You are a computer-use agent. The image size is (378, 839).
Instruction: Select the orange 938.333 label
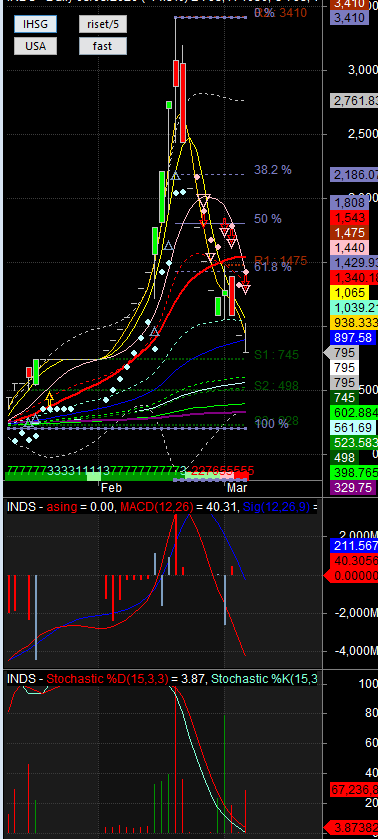click(354, 323)
